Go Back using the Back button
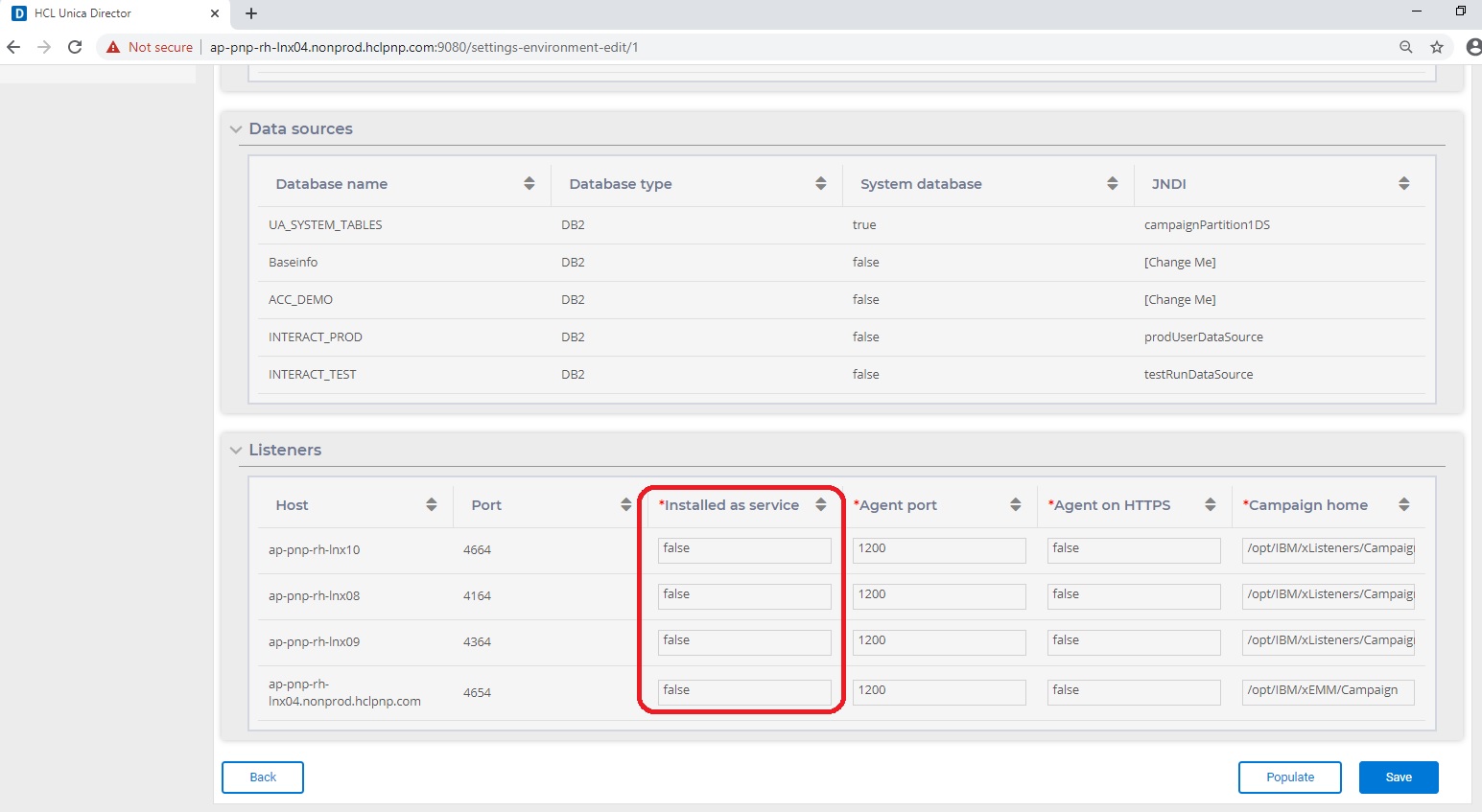This screenshot has height=812, width=1482. tap(262, 777)
